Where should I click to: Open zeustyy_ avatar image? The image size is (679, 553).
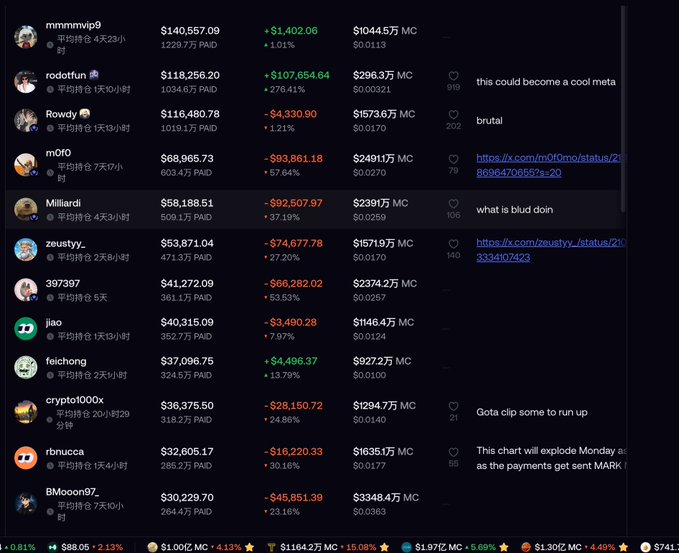pyautogui.click(x=26, y=249)
